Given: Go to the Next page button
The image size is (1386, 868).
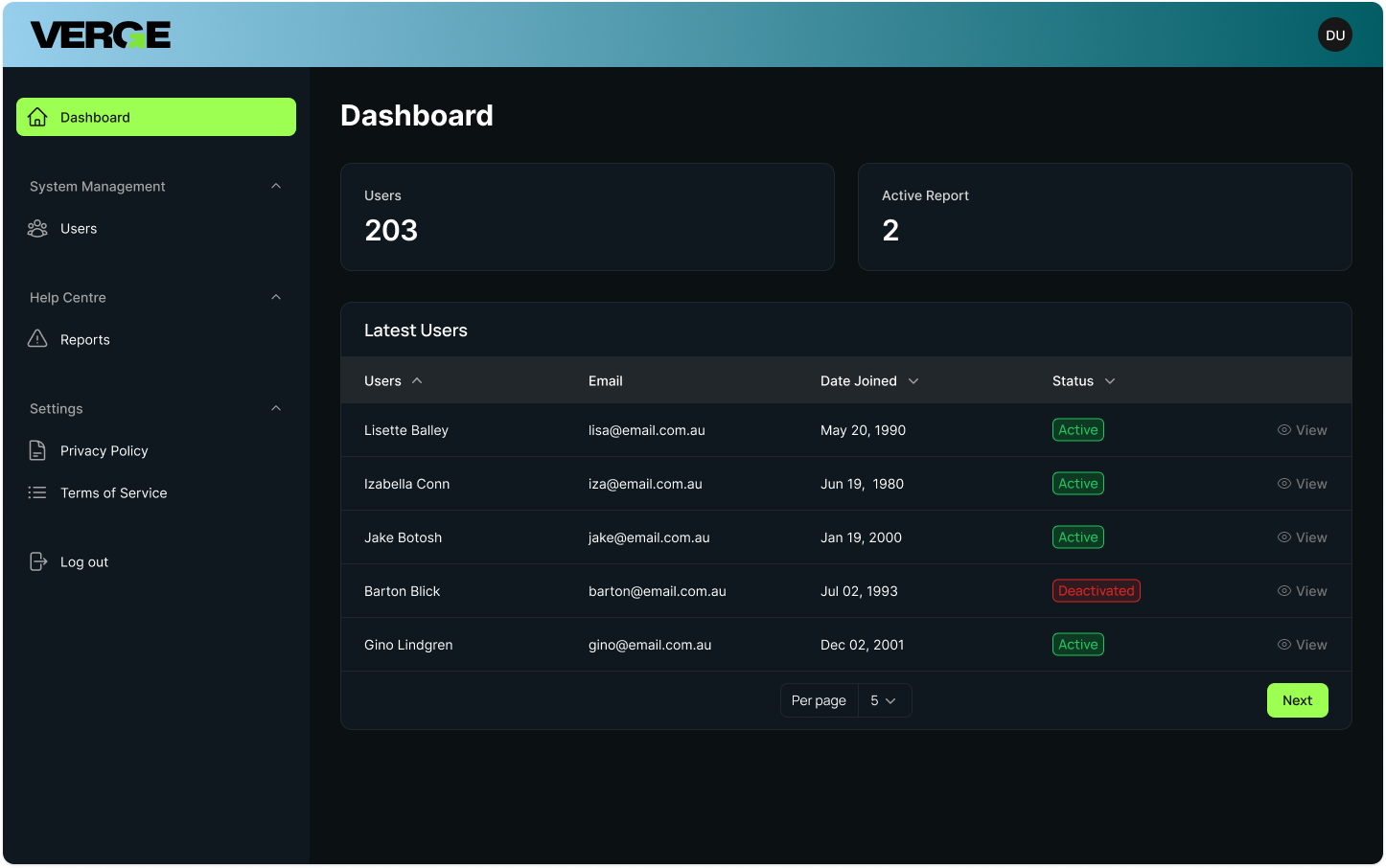Looking at the screenshot, I should (1297, 700).
